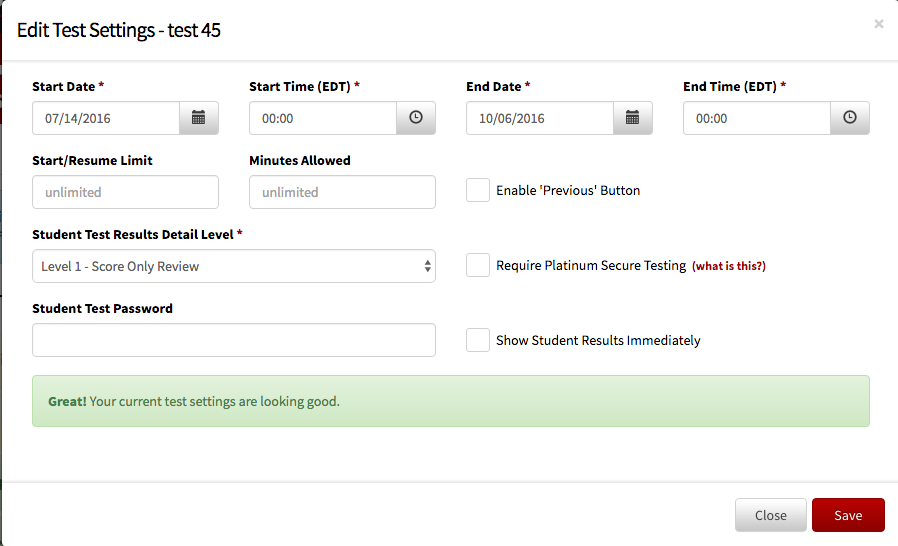The height and width of the screenshot is (546, 898).
Task: Focus the End Time input field
Action: click(x=757, y=118)
